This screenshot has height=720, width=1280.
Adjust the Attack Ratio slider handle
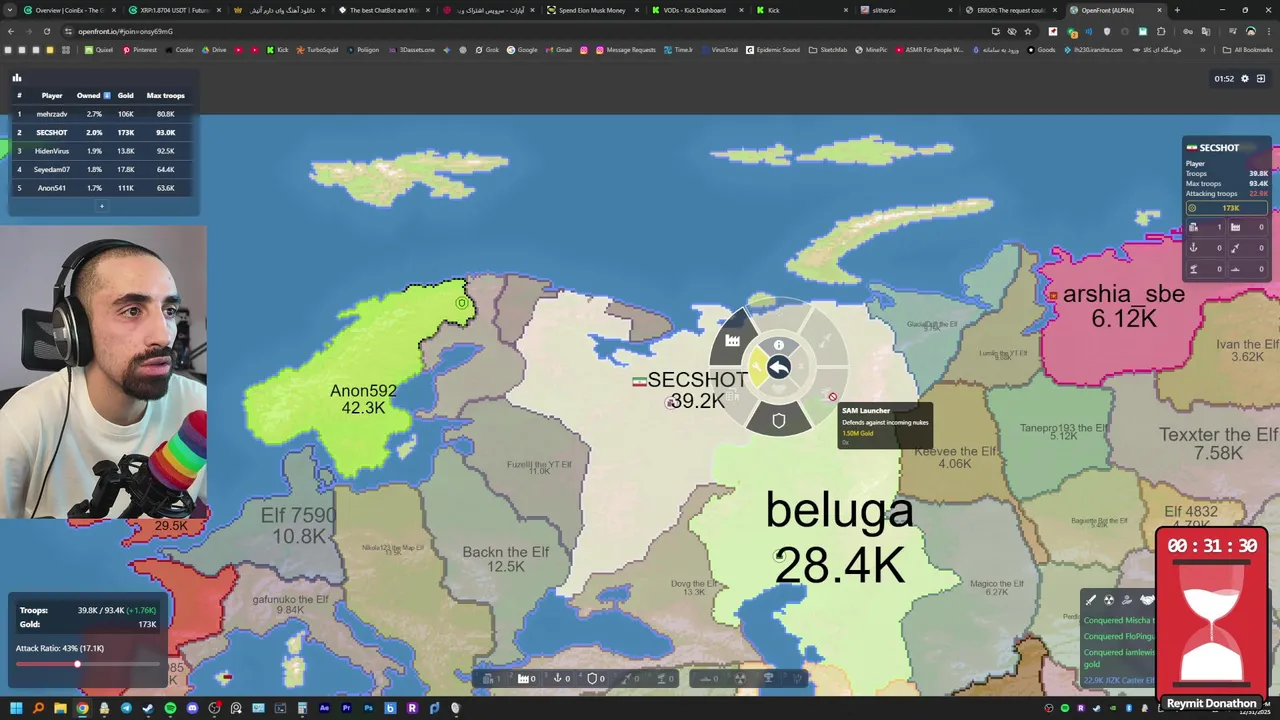tap(77, 664)
